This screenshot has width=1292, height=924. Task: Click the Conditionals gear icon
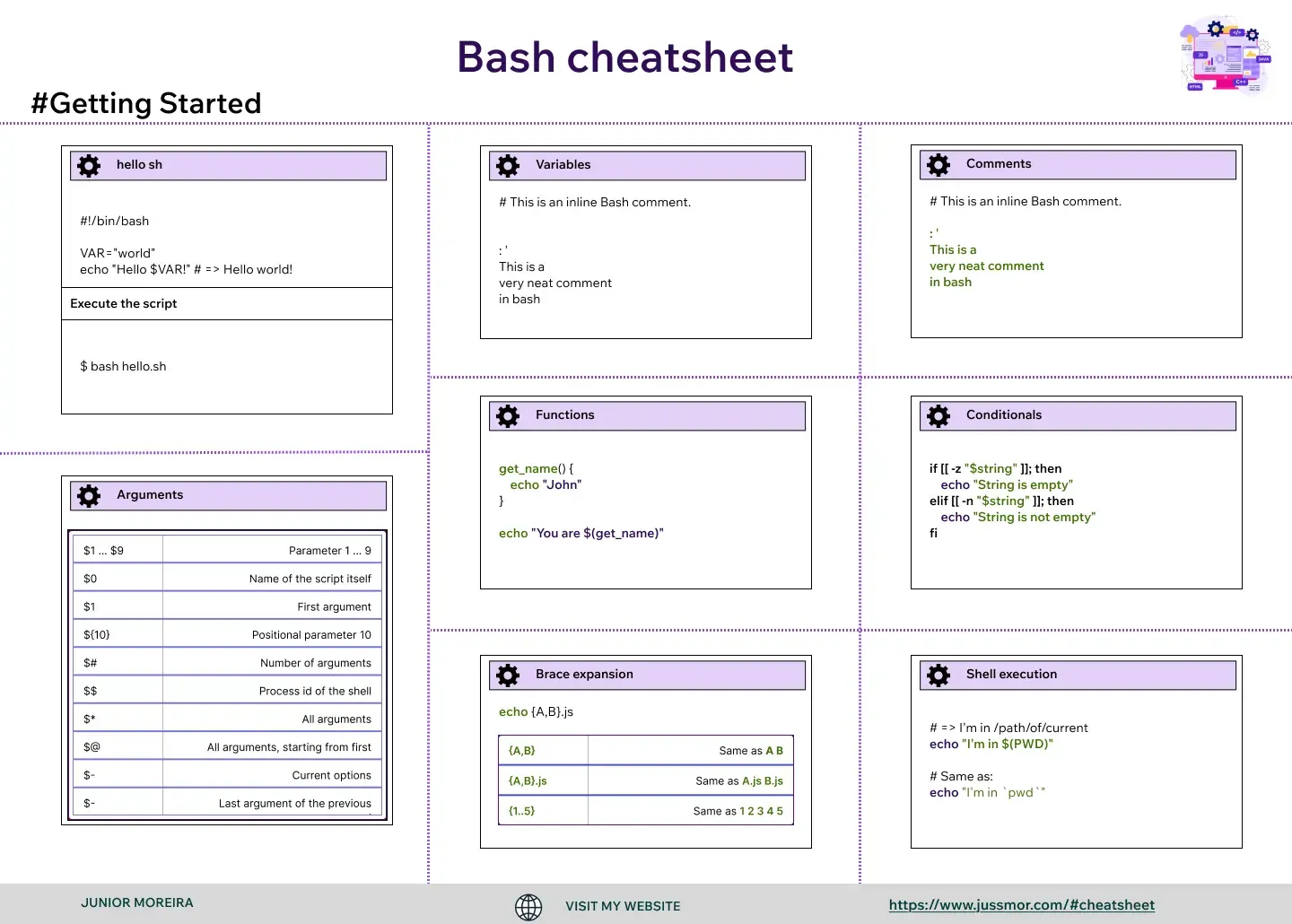[x=938, y=416]
